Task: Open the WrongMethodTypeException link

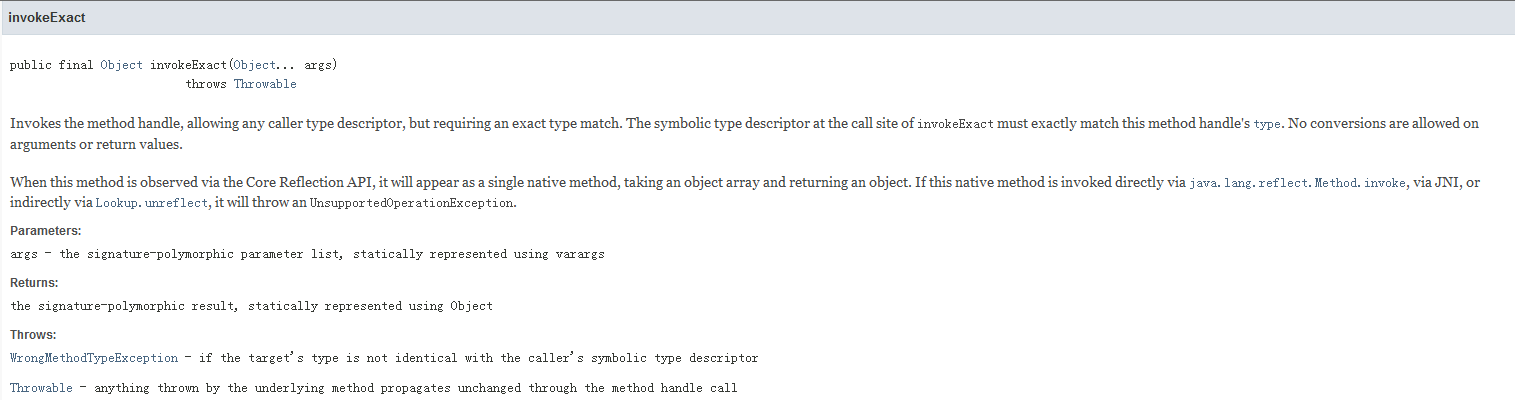Action: coord(94,358)
